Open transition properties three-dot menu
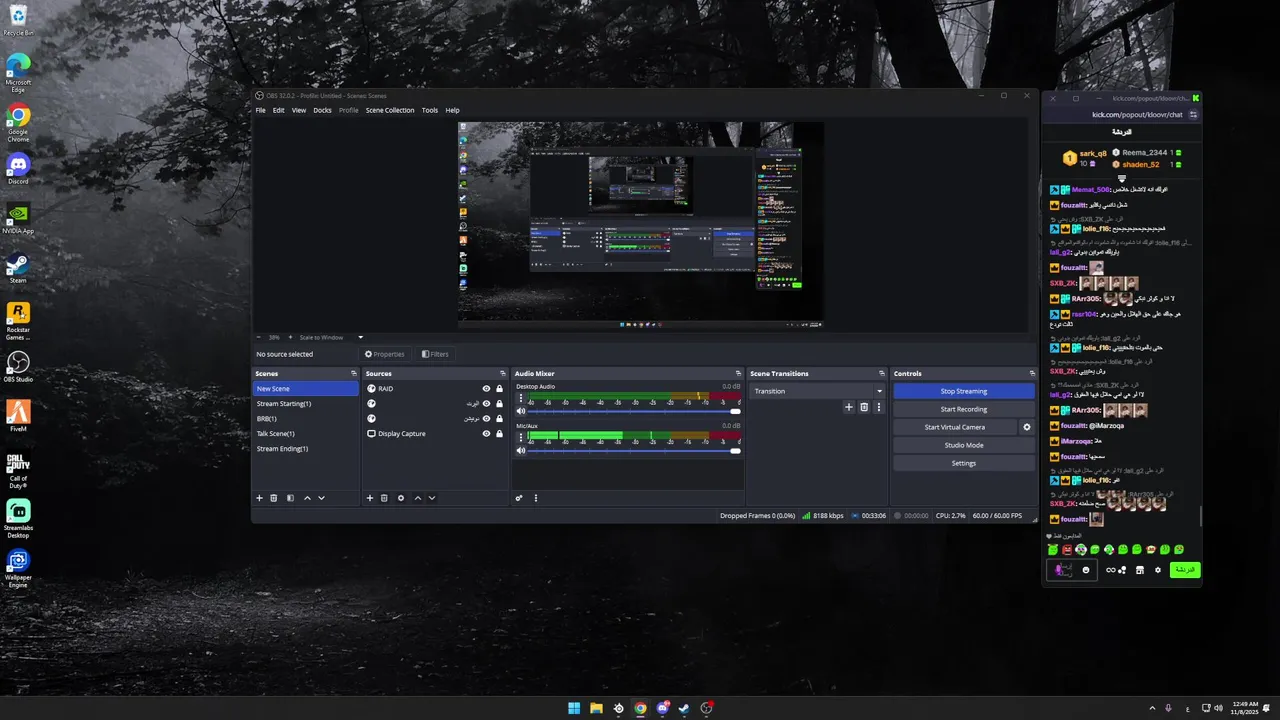 tap(879, 407)
